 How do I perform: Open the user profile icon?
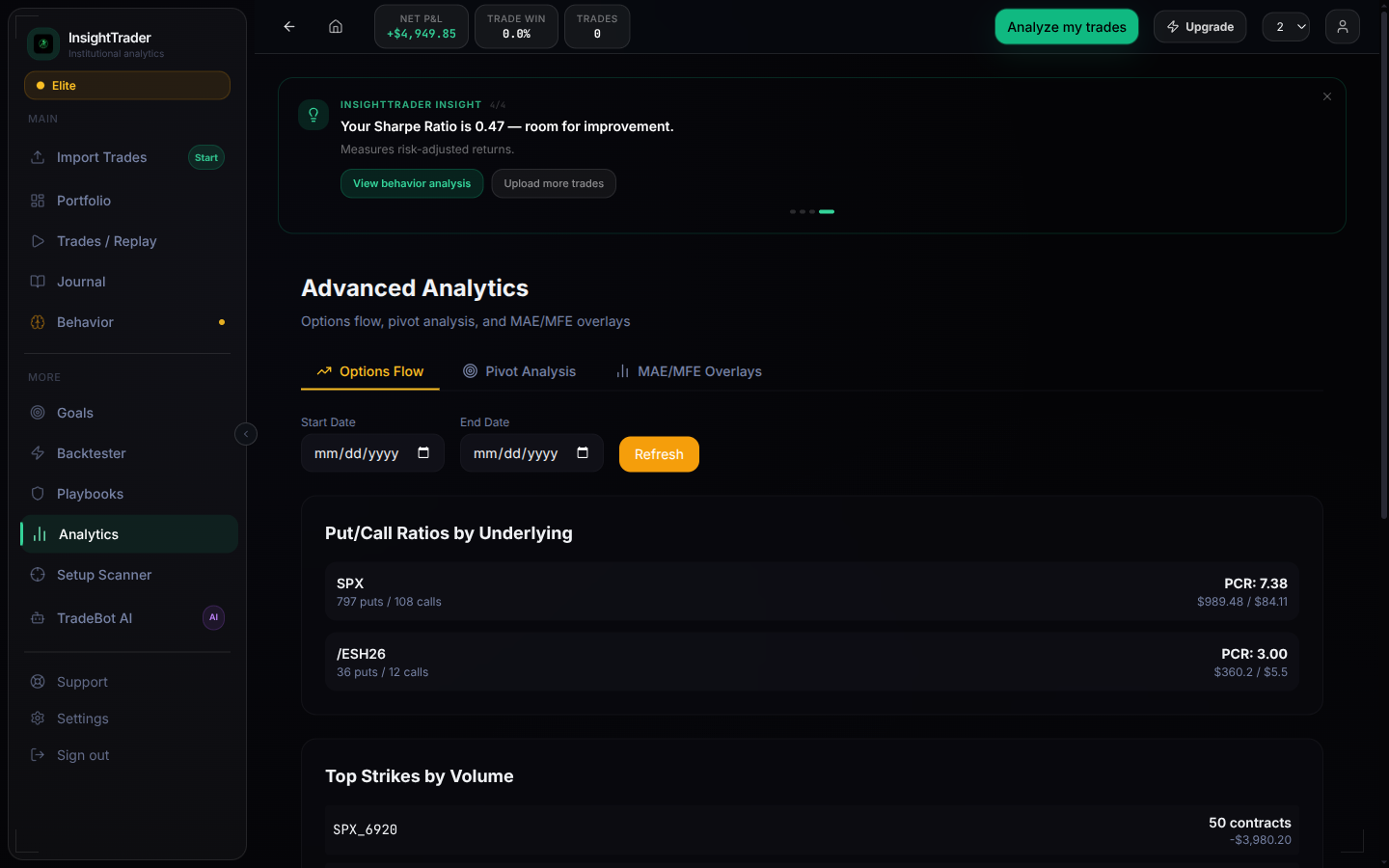tap(1342, 26)
